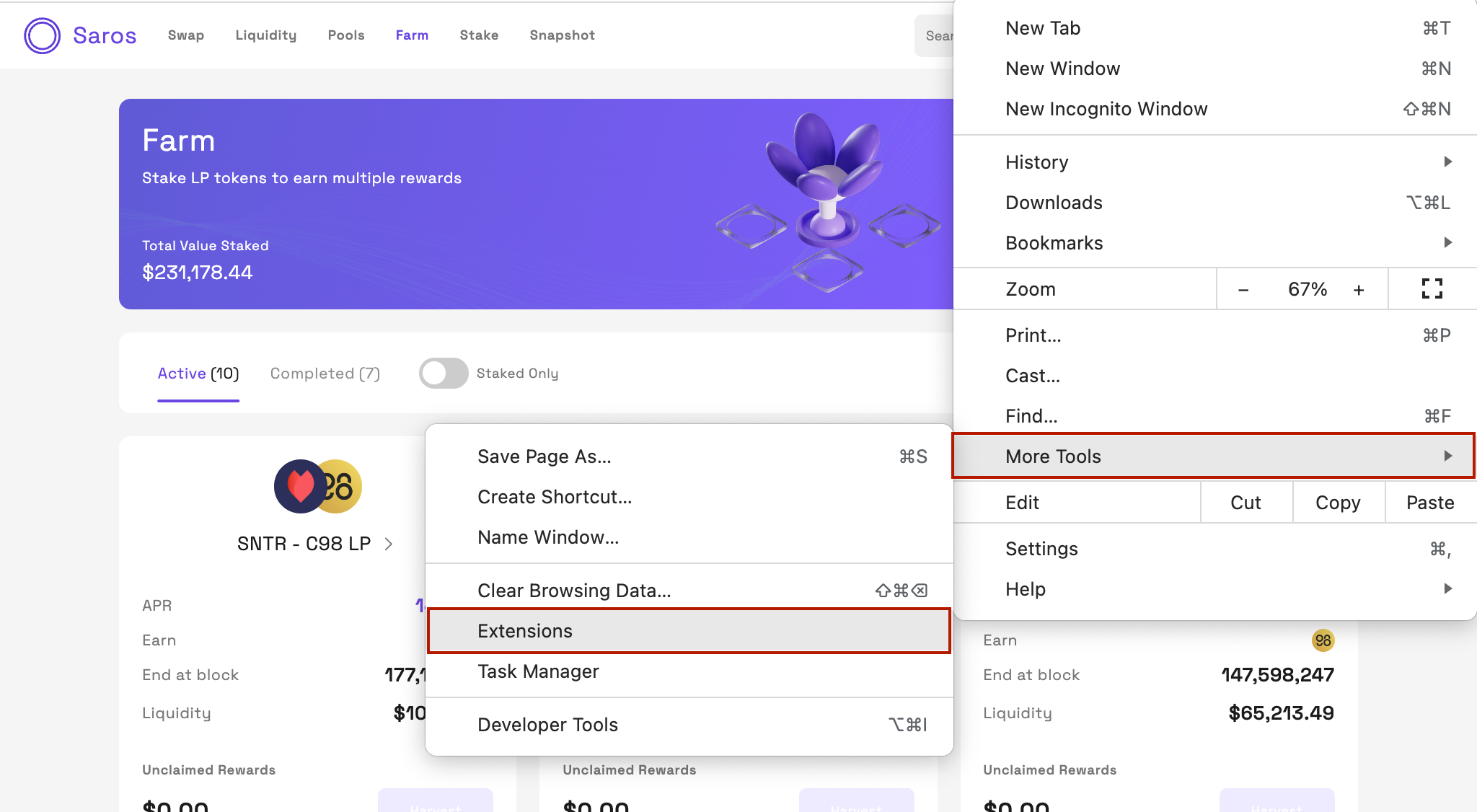This screenshot has height=812, width=1477.
Task: Click the Copy button in Edit row
Action: coord(1338,503)
